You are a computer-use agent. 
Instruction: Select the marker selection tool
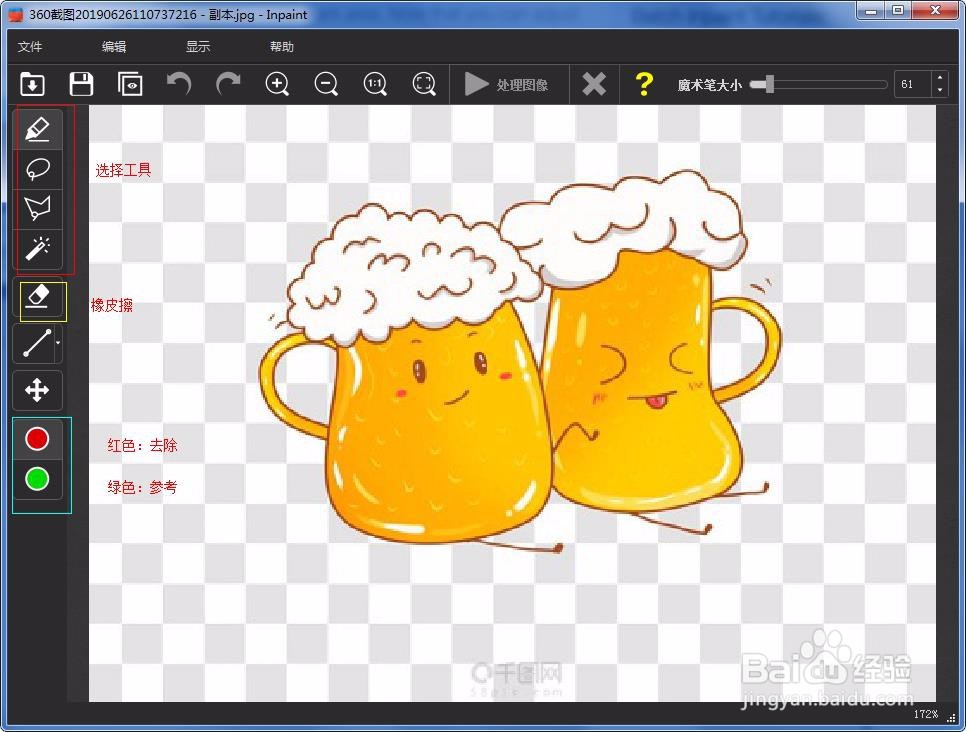pyautogui.click(x=37, y=128)
